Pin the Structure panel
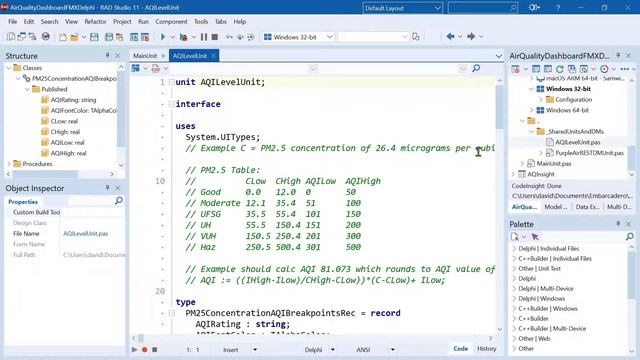The image size is (640, 360). click(107, 56)
